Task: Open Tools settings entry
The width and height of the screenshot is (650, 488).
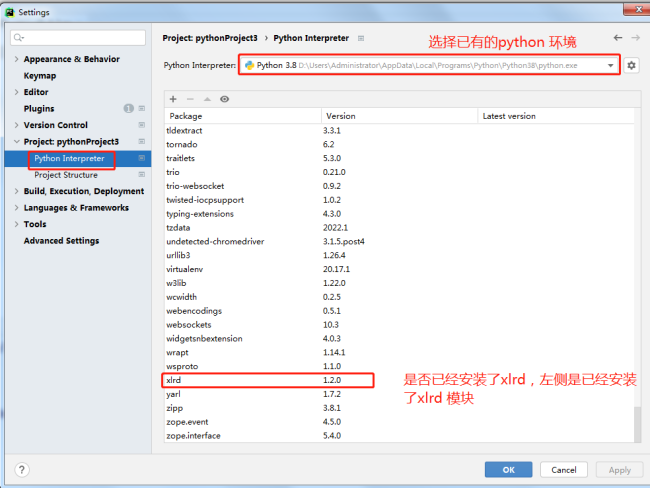Action: click(x=35, y=224)
